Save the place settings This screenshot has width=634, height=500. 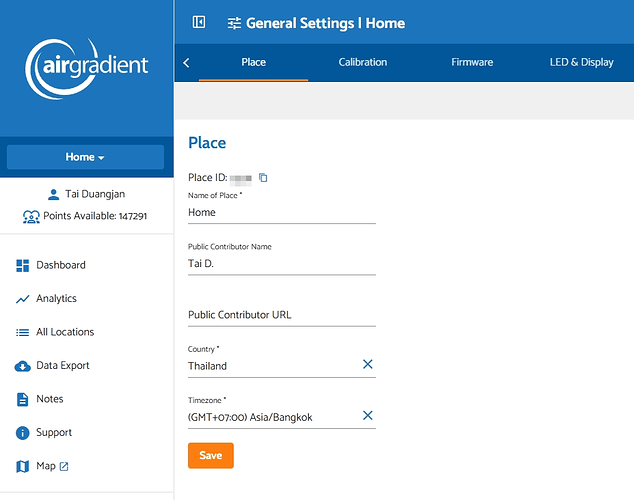pyautogui.click(x=211, y=456)
